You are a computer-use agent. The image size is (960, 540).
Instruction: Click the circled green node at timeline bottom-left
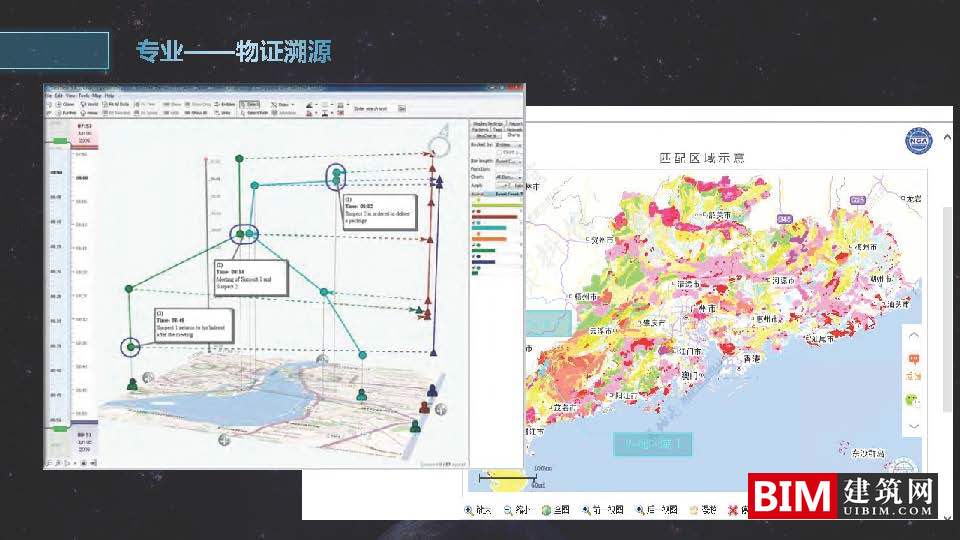click(x=130, y=347)
